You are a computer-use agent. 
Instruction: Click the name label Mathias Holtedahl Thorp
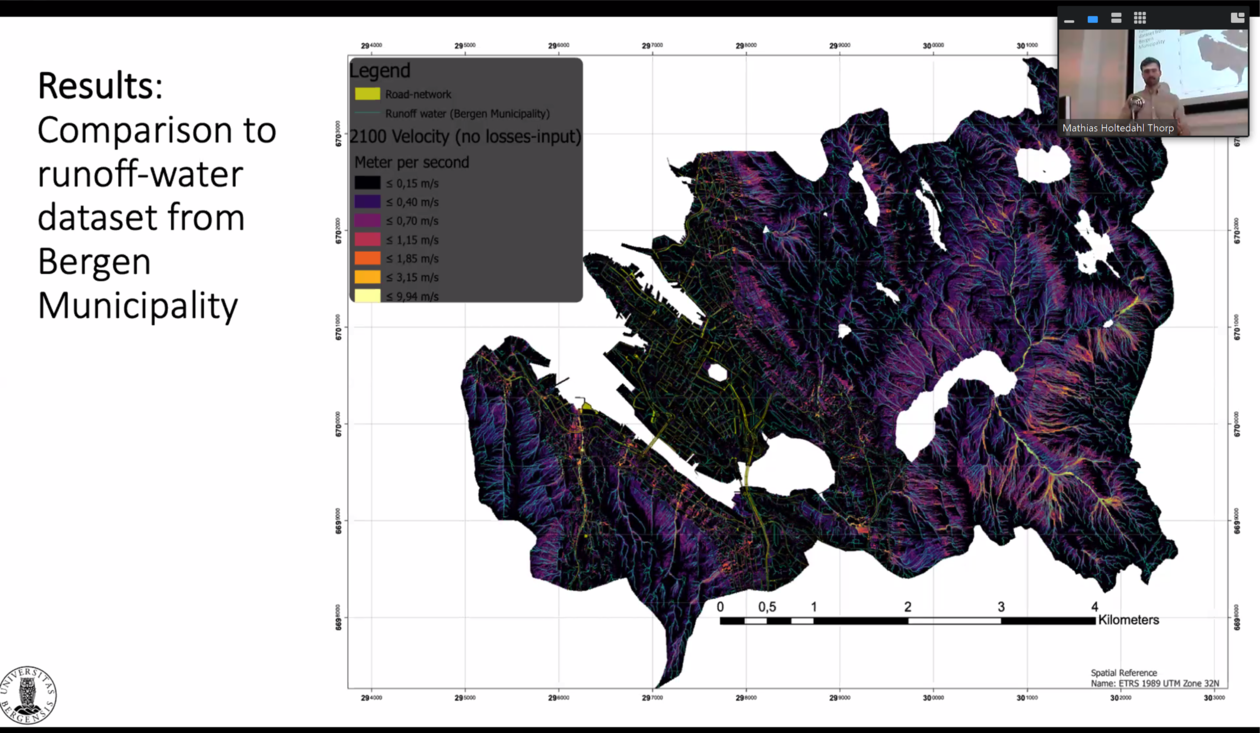coord(1117,128)
